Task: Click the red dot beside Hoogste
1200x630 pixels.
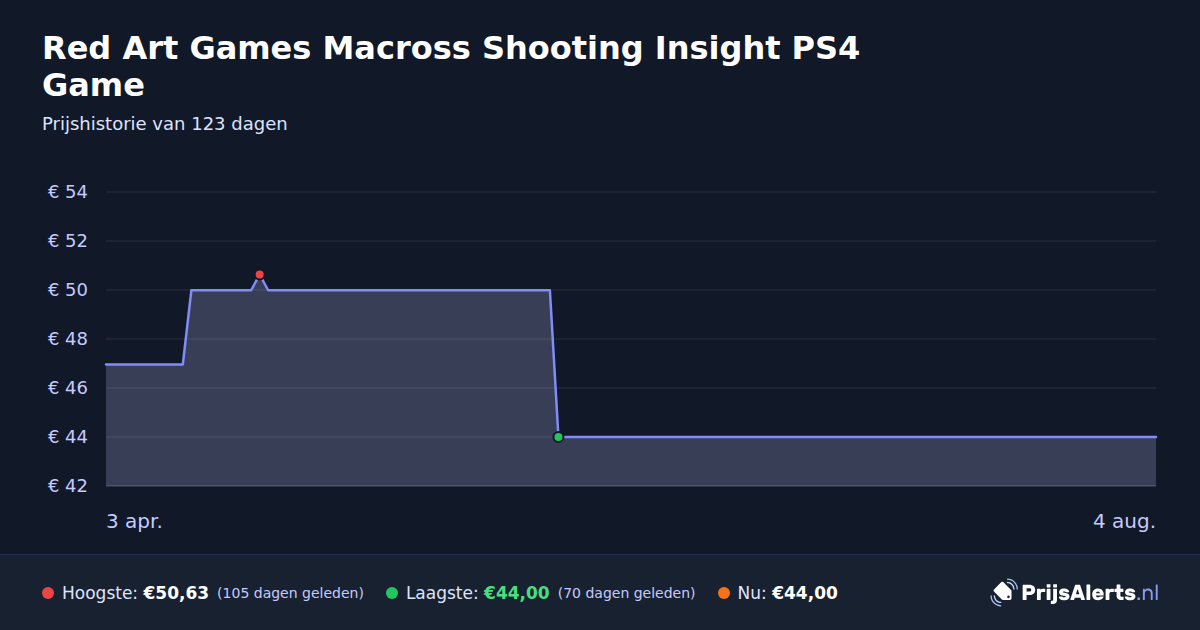Action: (48, 593)
